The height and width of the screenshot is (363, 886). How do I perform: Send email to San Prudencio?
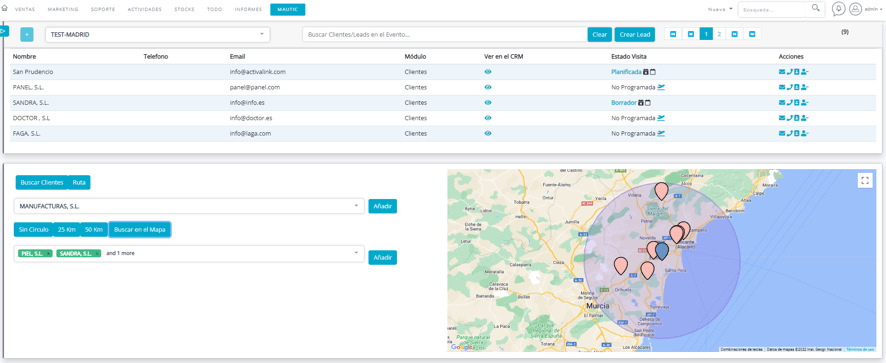click(781, 72)
